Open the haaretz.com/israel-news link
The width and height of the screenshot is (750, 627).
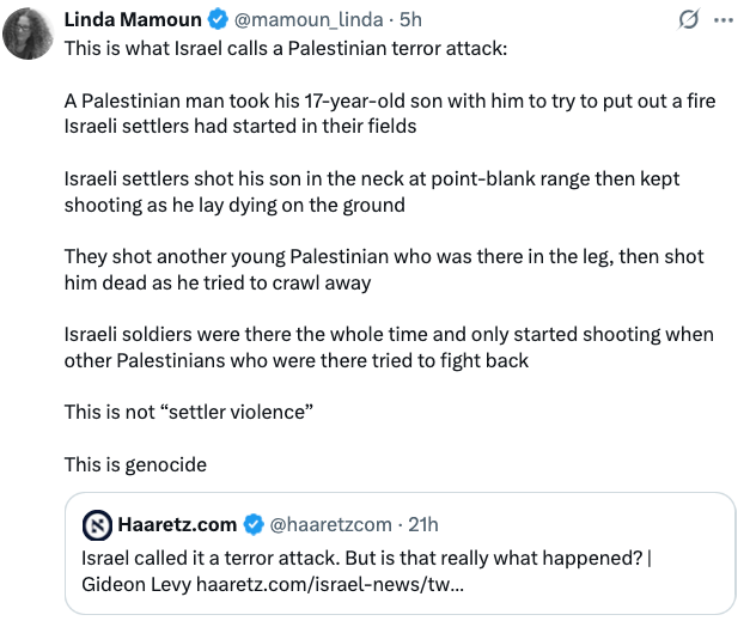point(330,584)
